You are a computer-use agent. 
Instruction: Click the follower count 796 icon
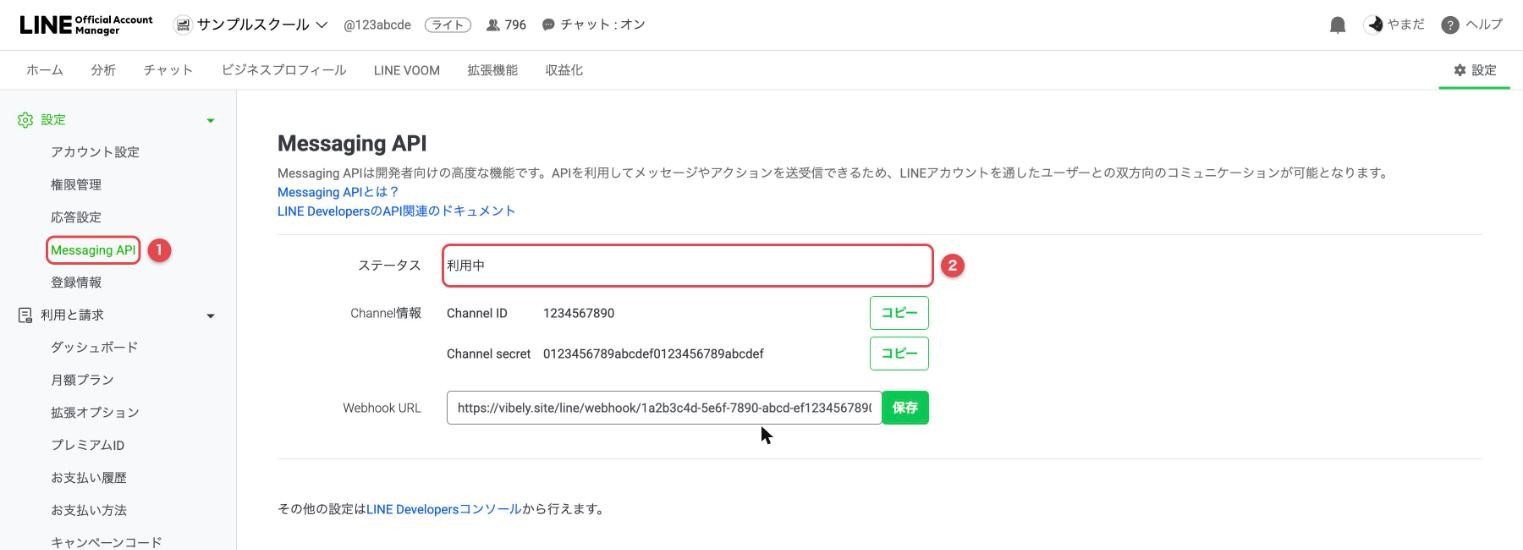coord(492,25)
